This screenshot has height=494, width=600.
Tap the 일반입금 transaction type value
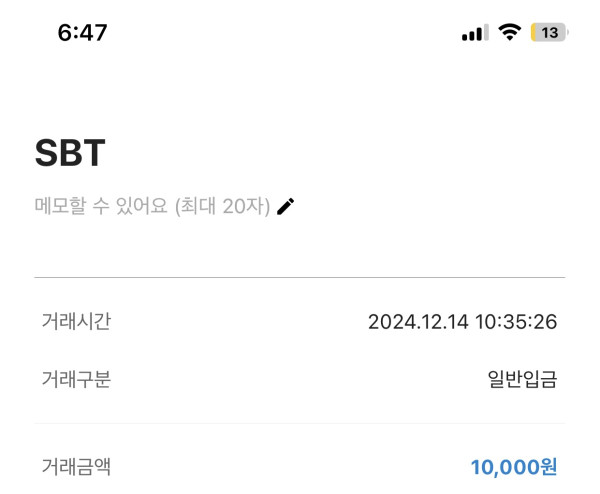(522, 379)
